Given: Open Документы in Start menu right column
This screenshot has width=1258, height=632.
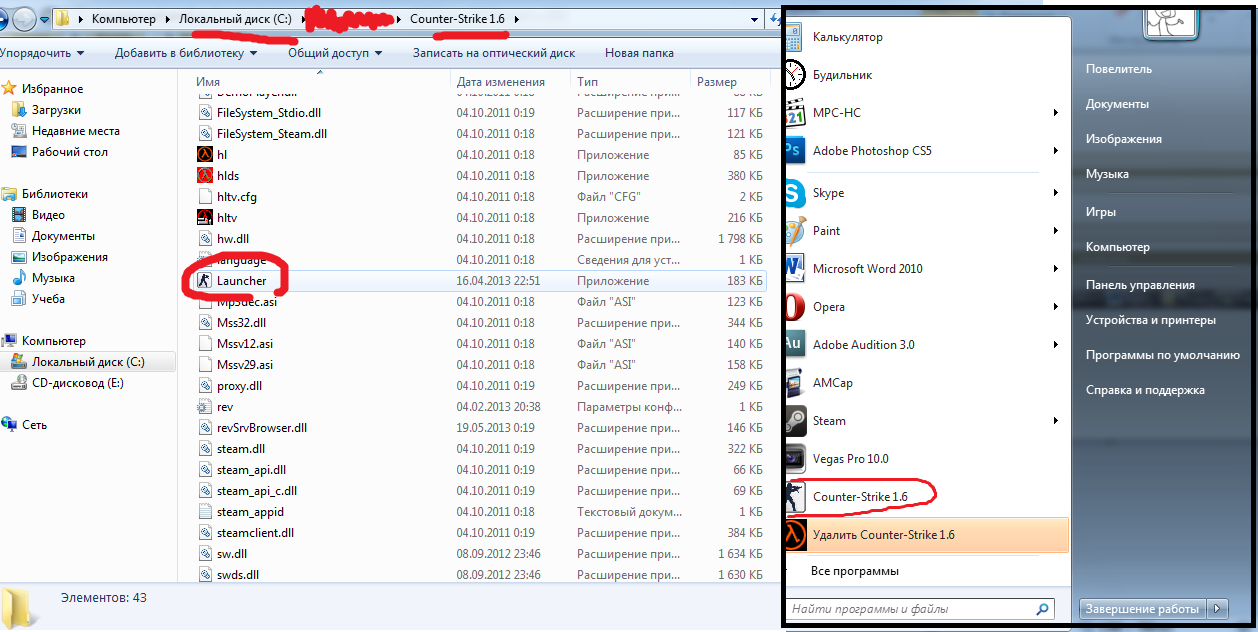Looking at the screenshot, I should point(1117,104).
